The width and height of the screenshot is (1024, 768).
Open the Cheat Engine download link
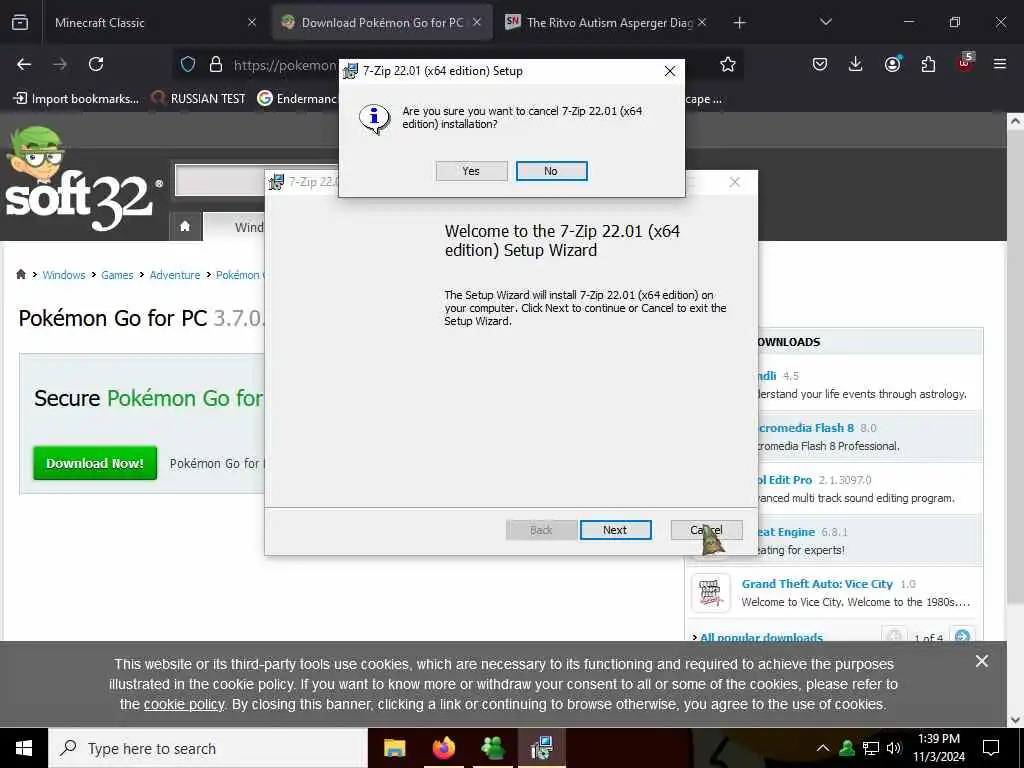click(786, 532)
